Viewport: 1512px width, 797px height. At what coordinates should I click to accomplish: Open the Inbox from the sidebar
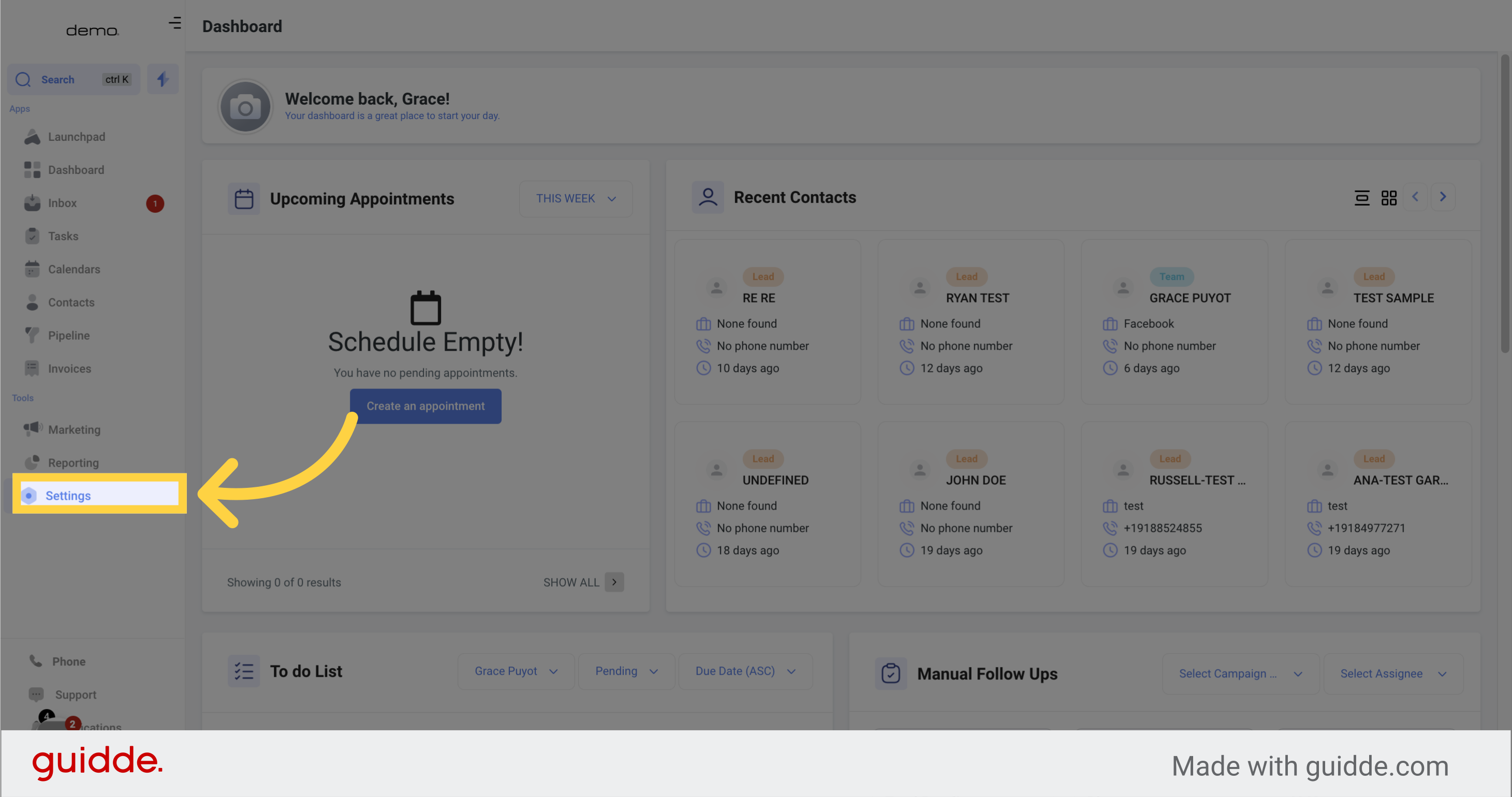pyautogui.click(x=62, y=202)
